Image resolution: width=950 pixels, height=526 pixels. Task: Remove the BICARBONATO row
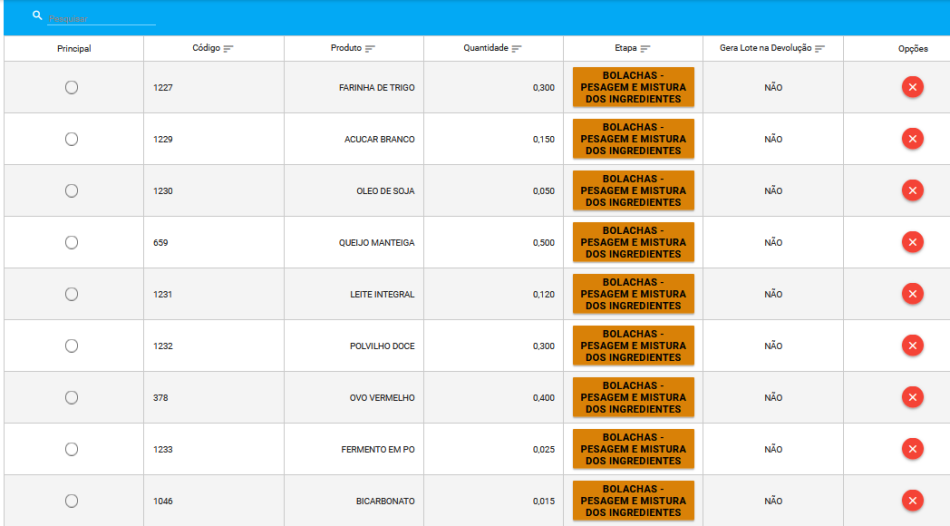(912, 501)
